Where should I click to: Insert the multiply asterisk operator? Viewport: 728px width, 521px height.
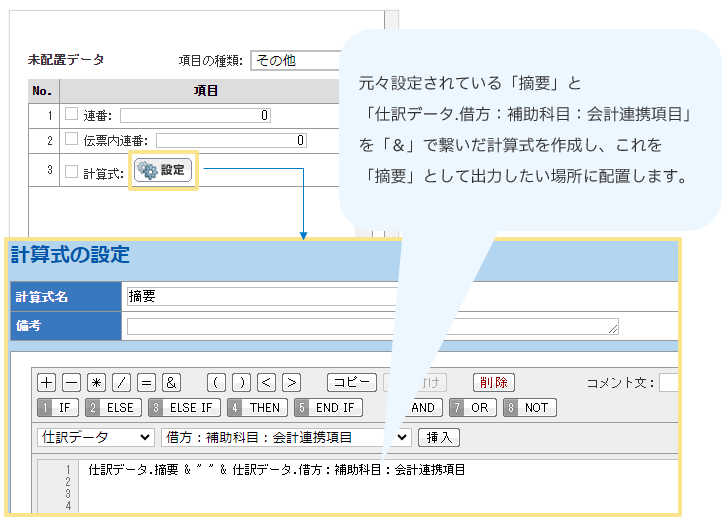tap(96, 382)
